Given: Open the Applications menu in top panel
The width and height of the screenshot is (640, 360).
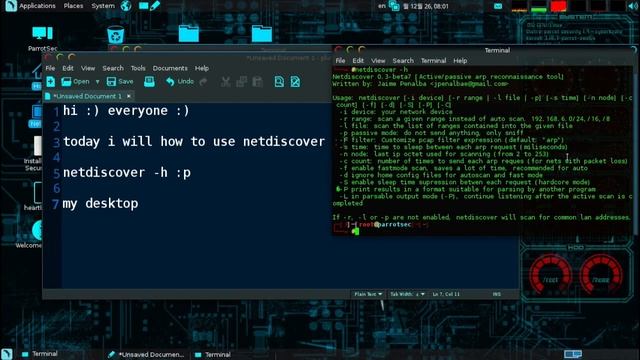Looking at the screenshot, I should click(x=37, y=6).
